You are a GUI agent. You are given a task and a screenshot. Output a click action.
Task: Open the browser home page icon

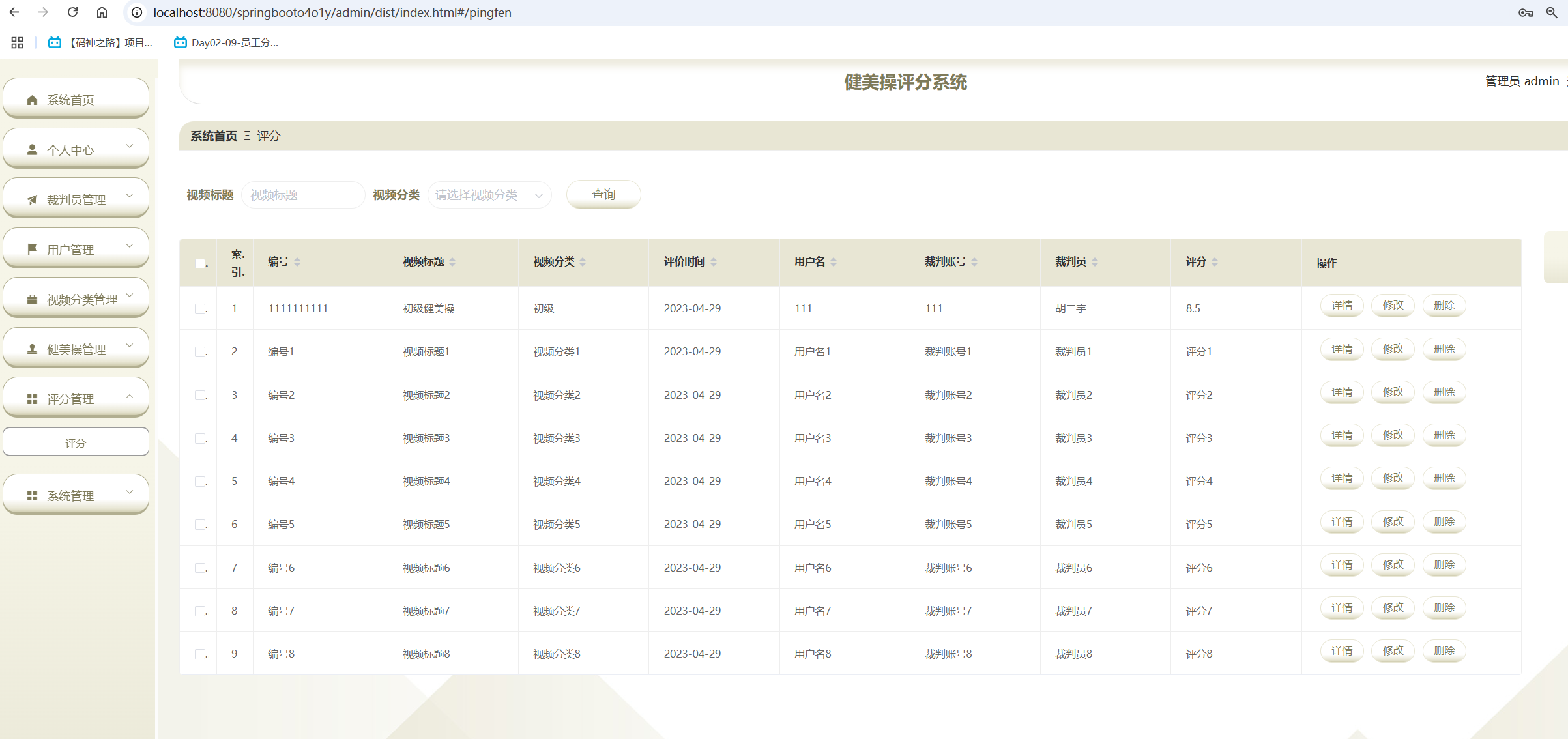click(x=102, y=12)
